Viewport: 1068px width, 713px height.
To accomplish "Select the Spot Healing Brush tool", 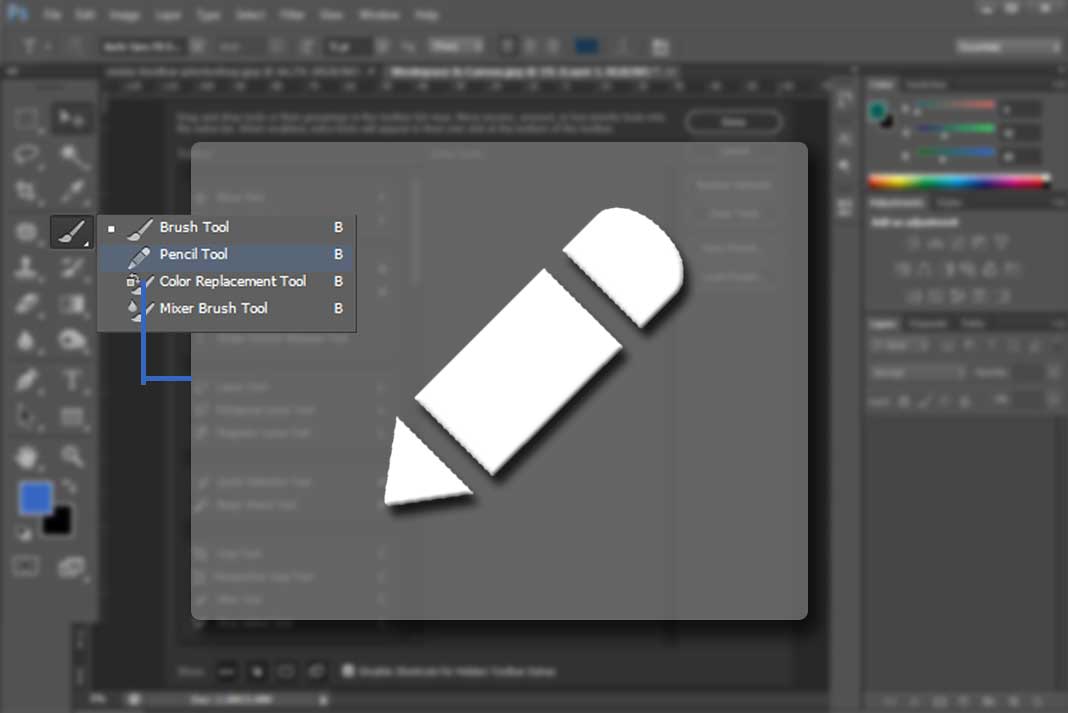I will click(x=27, y=232).
